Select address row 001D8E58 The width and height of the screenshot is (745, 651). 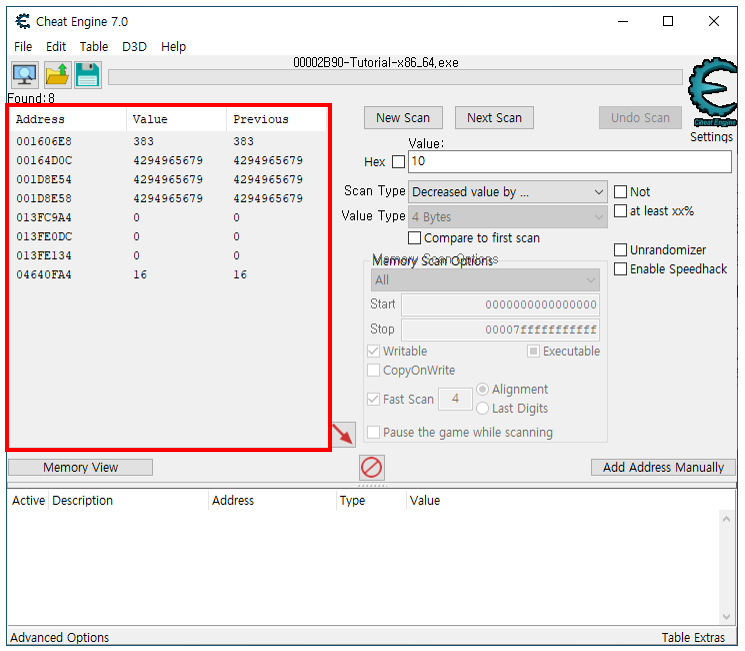point(169,198)
